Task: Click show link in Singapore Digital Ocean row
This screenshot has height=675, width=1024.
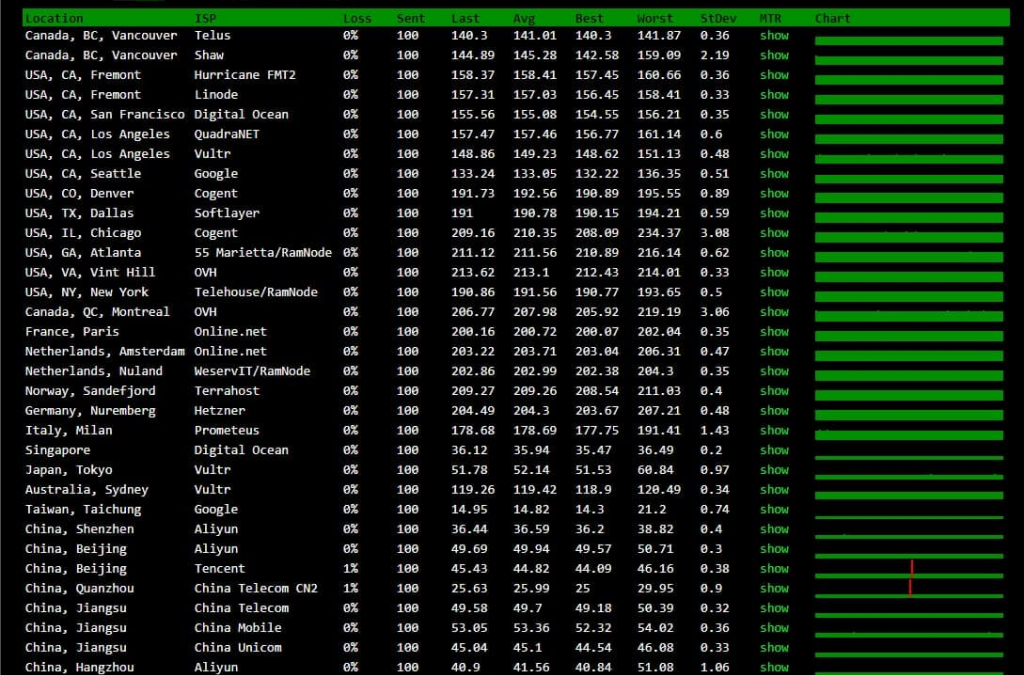Action: [x=774, y=450]
